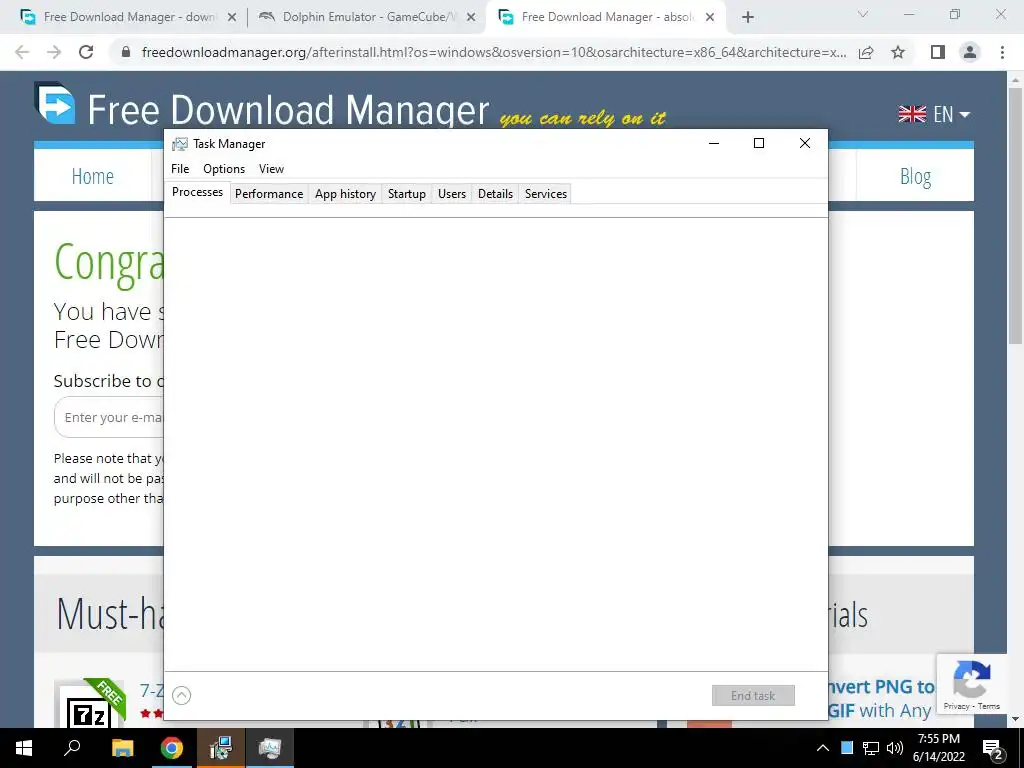Screen dimensions: 1024x768
Task: Open the Startup tab
Action: (406, 194)
